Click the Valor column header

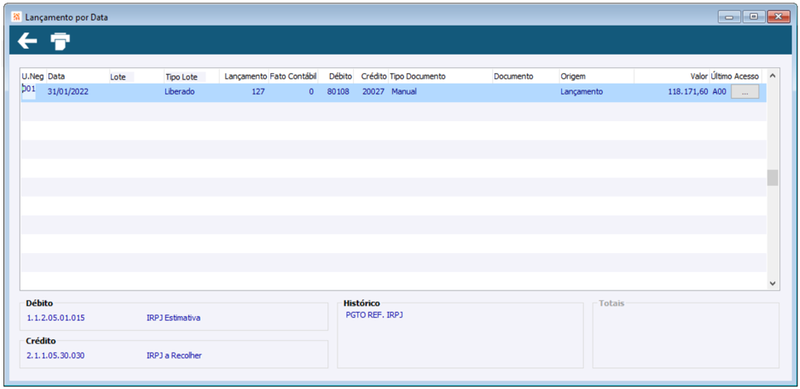(x=699, y=76)
